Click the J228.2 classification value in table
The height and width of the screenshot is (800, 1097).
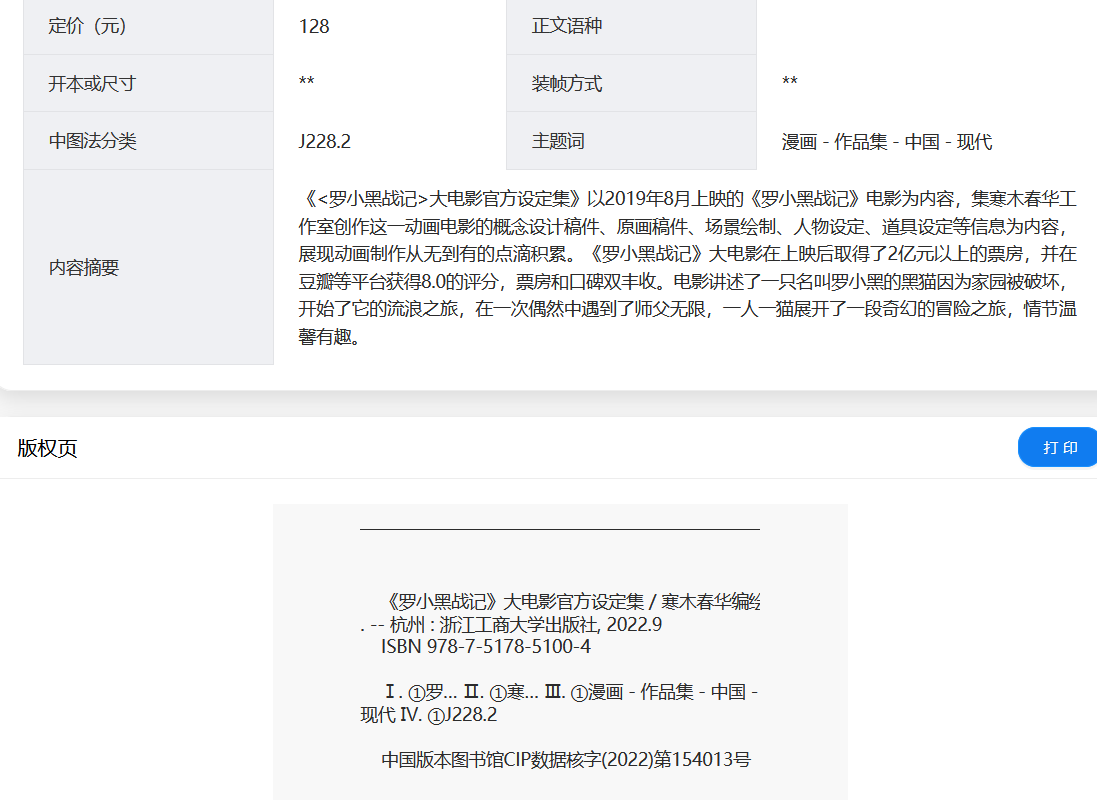click(x=324, y=141)
